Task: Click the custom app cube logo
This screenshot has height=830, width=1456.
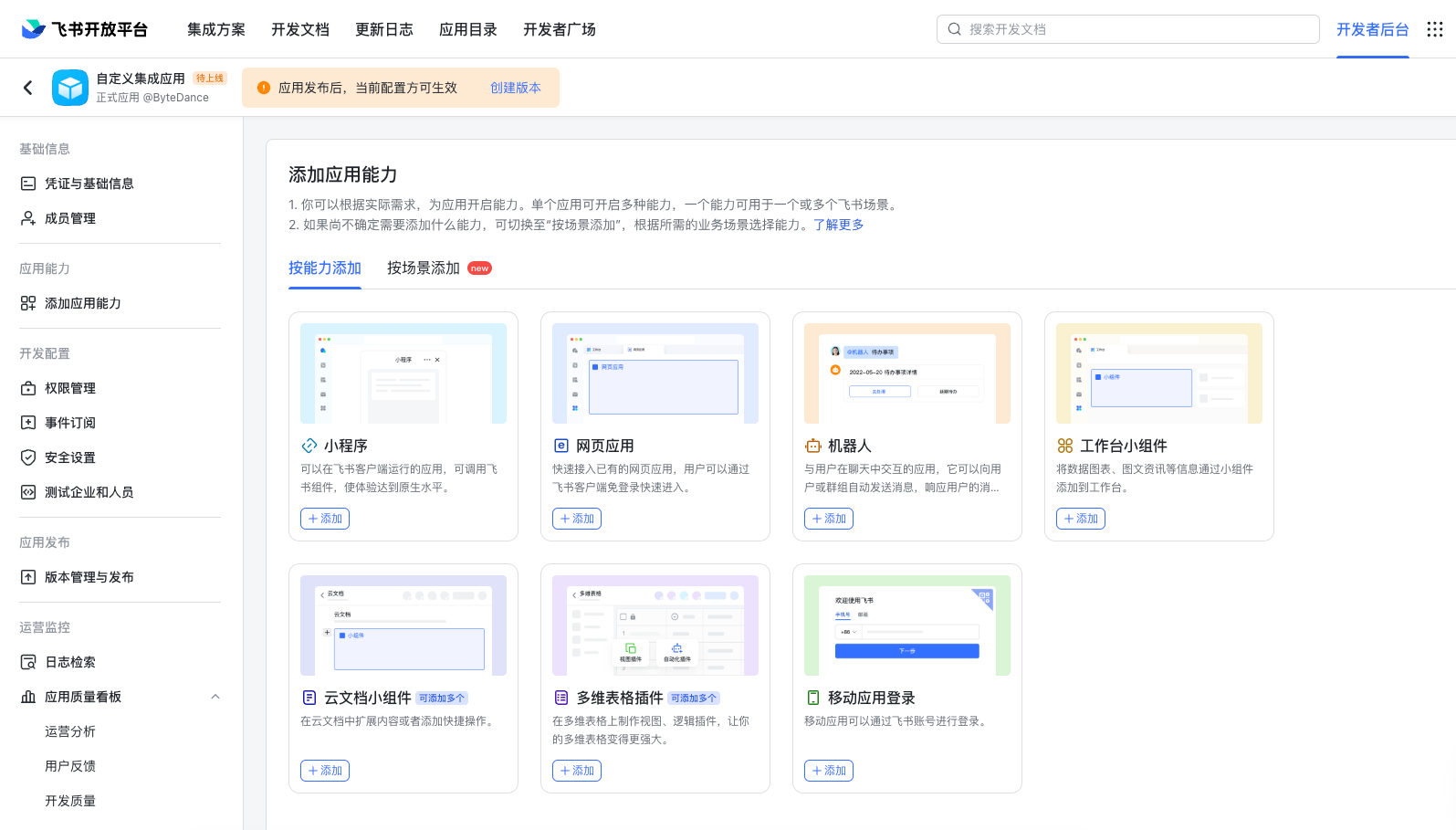Action: pyautogui.click(x=70, y=88)
